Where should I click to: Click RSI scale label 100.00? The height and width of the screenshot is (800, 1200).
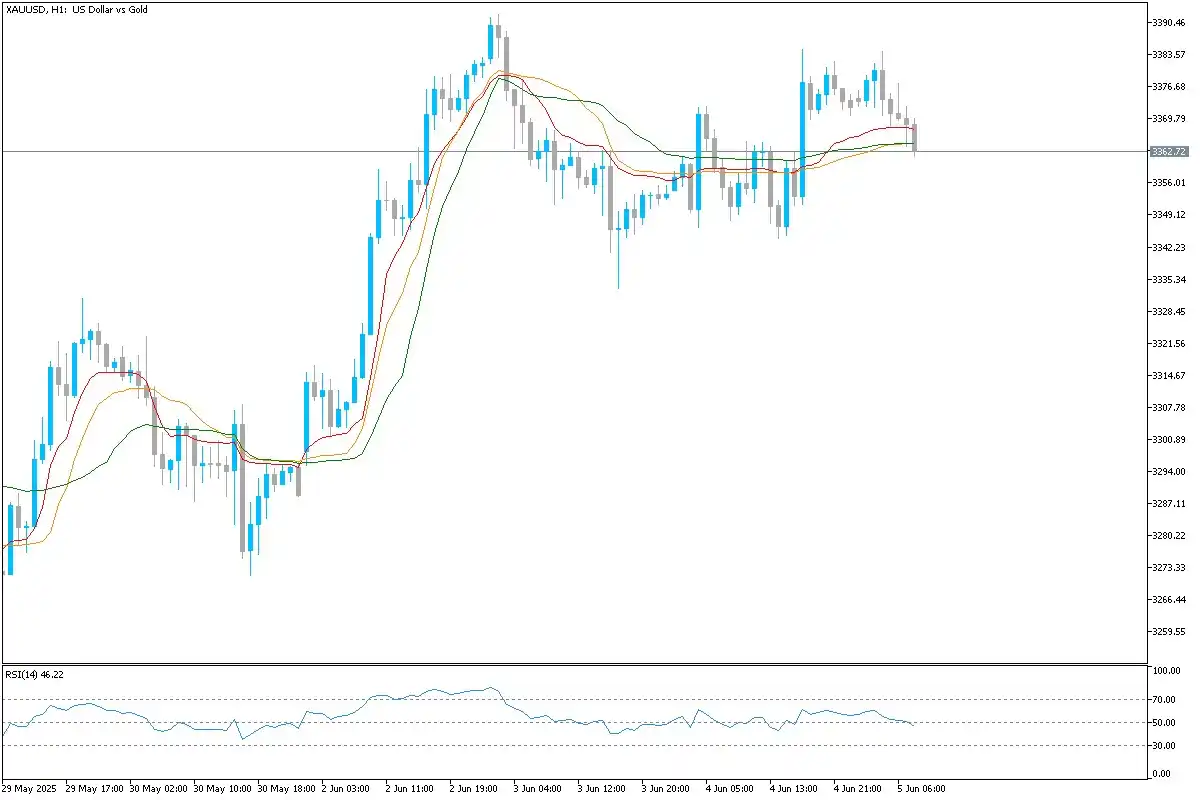point(1166,671)
